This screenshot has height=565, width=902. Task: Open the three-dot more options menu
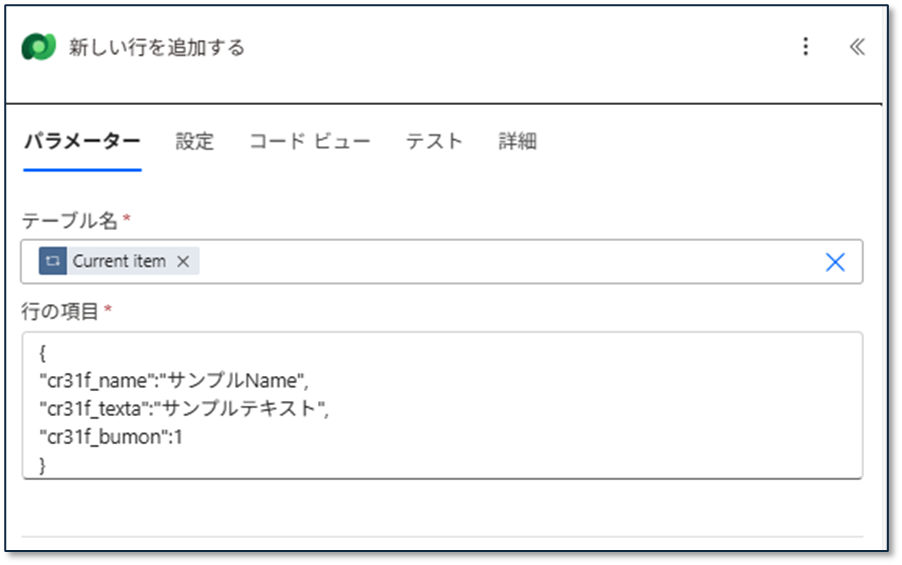pos(806,47)
